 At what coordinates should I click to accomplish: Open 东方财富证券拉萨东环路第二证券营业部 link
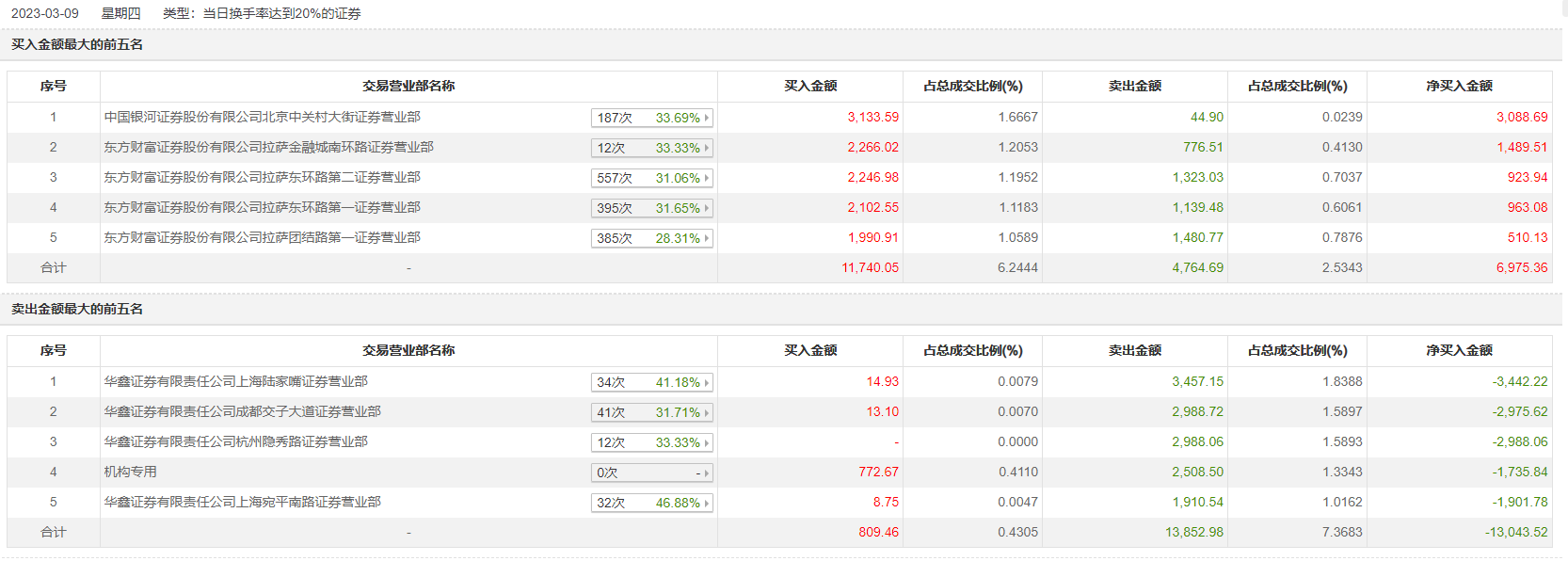(x=262, y=177)
